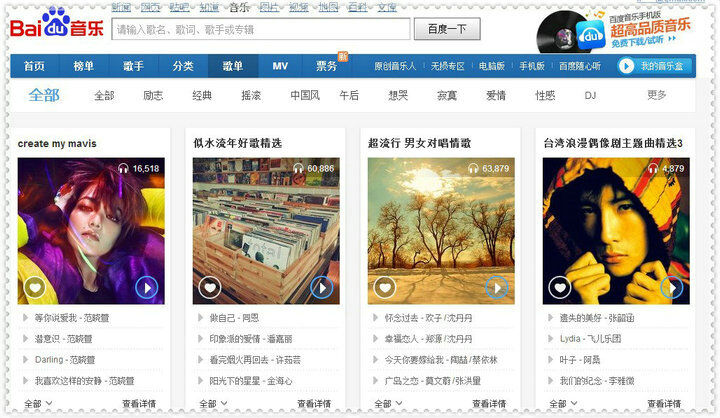
Task: Click the play triangle beside 我喜欢这样的安静
Action: (25, 380)
